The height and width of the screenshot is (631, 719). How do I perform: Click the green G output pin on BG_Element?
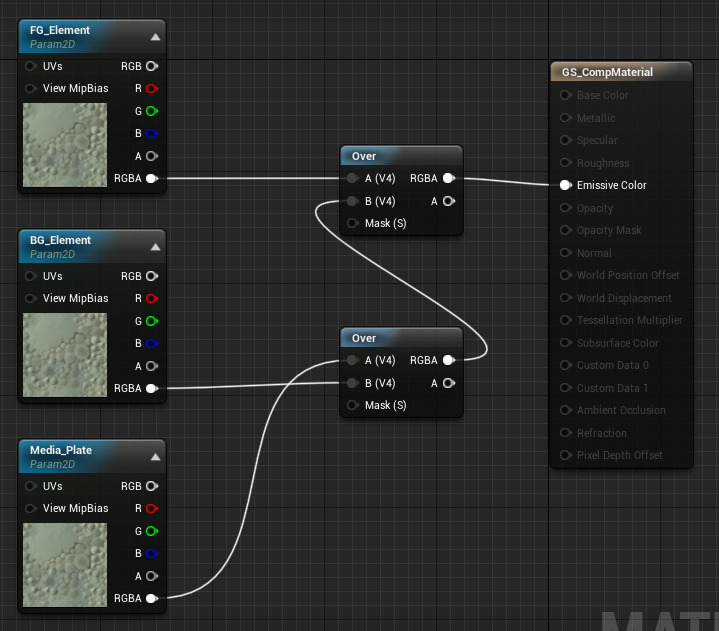coord(151,321)
